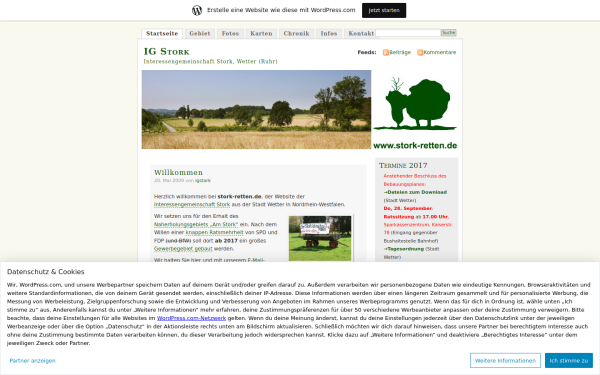Click the date text Do, 28. September
Viewport: 600px width, 375px height.
pos(408,209)
